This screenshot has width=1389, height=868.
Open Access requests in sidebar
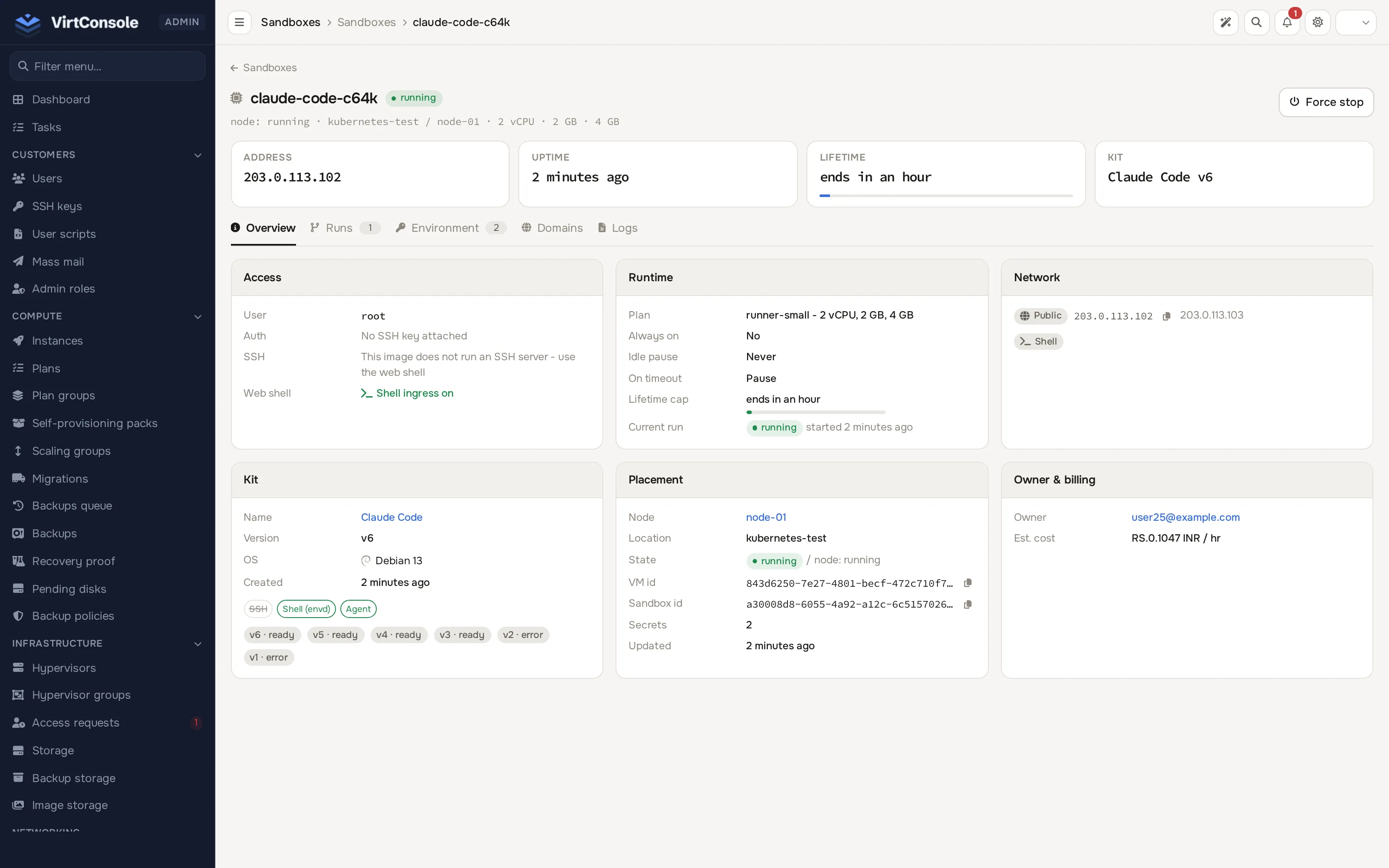(107, 723)
